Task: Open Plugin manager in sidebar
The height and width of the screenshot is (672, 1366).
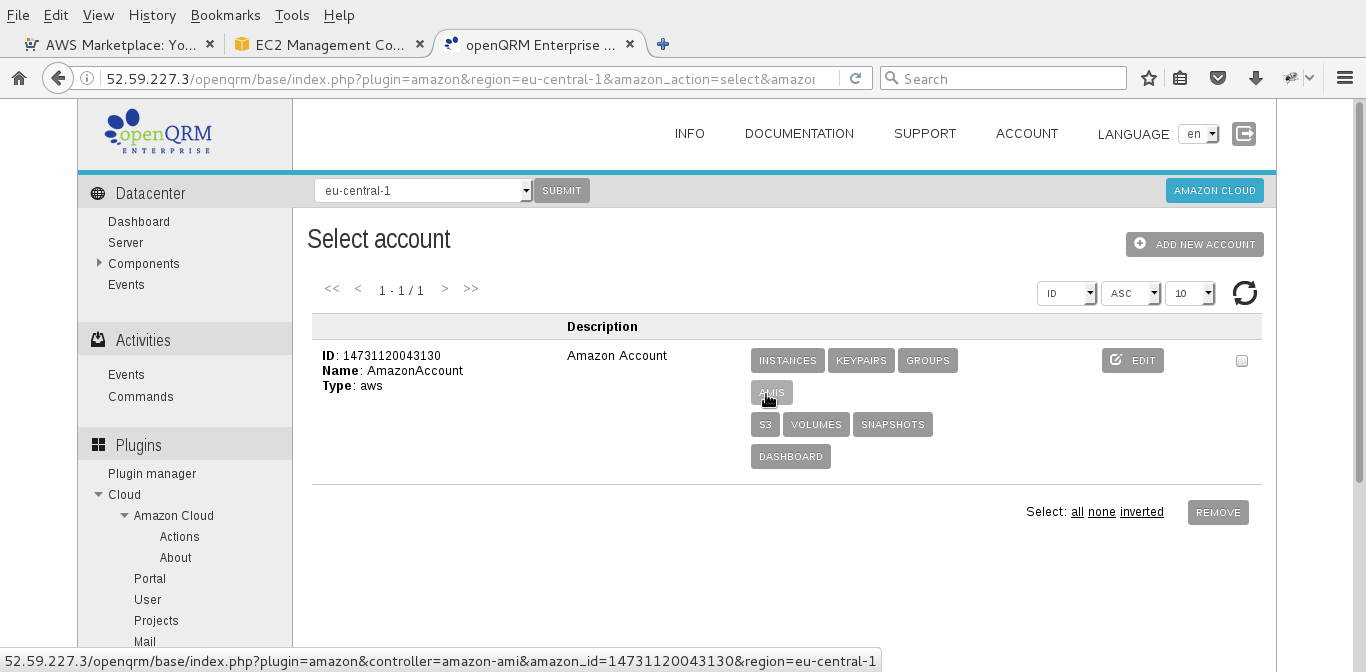Action: pos(152,473)
